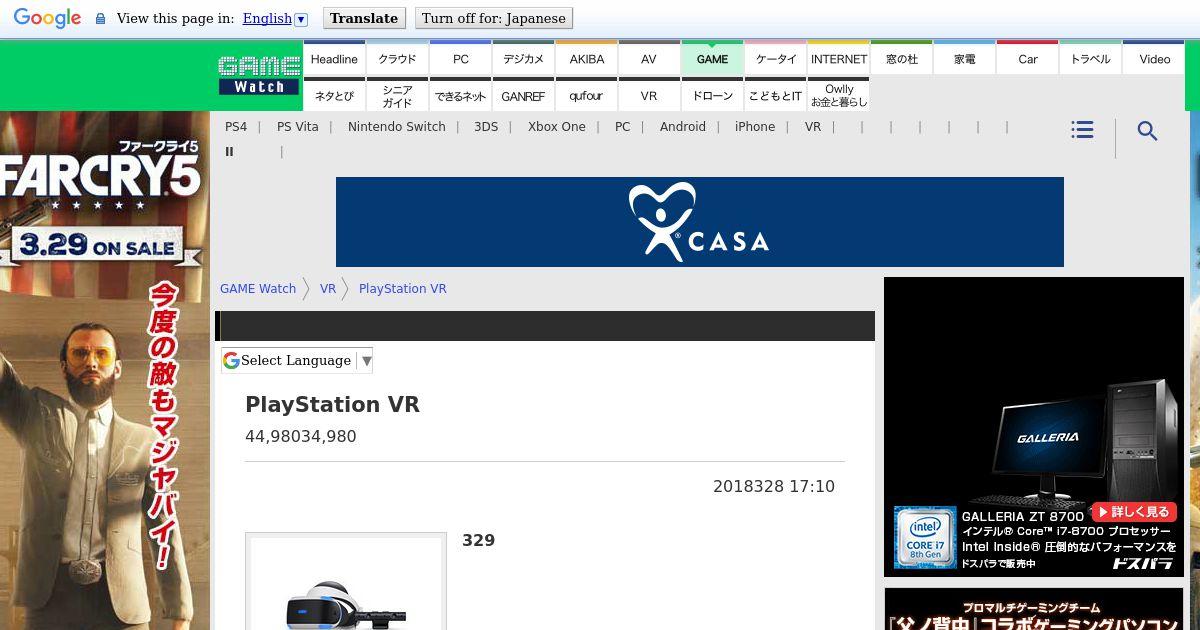This screenshot has height=630, width=1200.
Task: Open the こどもとIT tab
Action: (x=775, y=95)
